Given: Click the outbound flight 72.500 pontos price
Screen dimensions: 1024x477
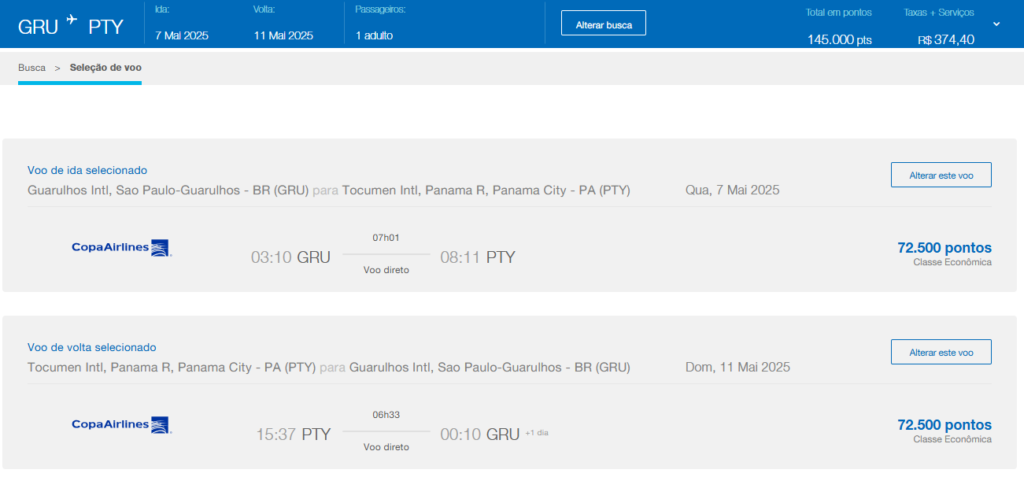Looking at the screenshot, I should coord(944,247).
